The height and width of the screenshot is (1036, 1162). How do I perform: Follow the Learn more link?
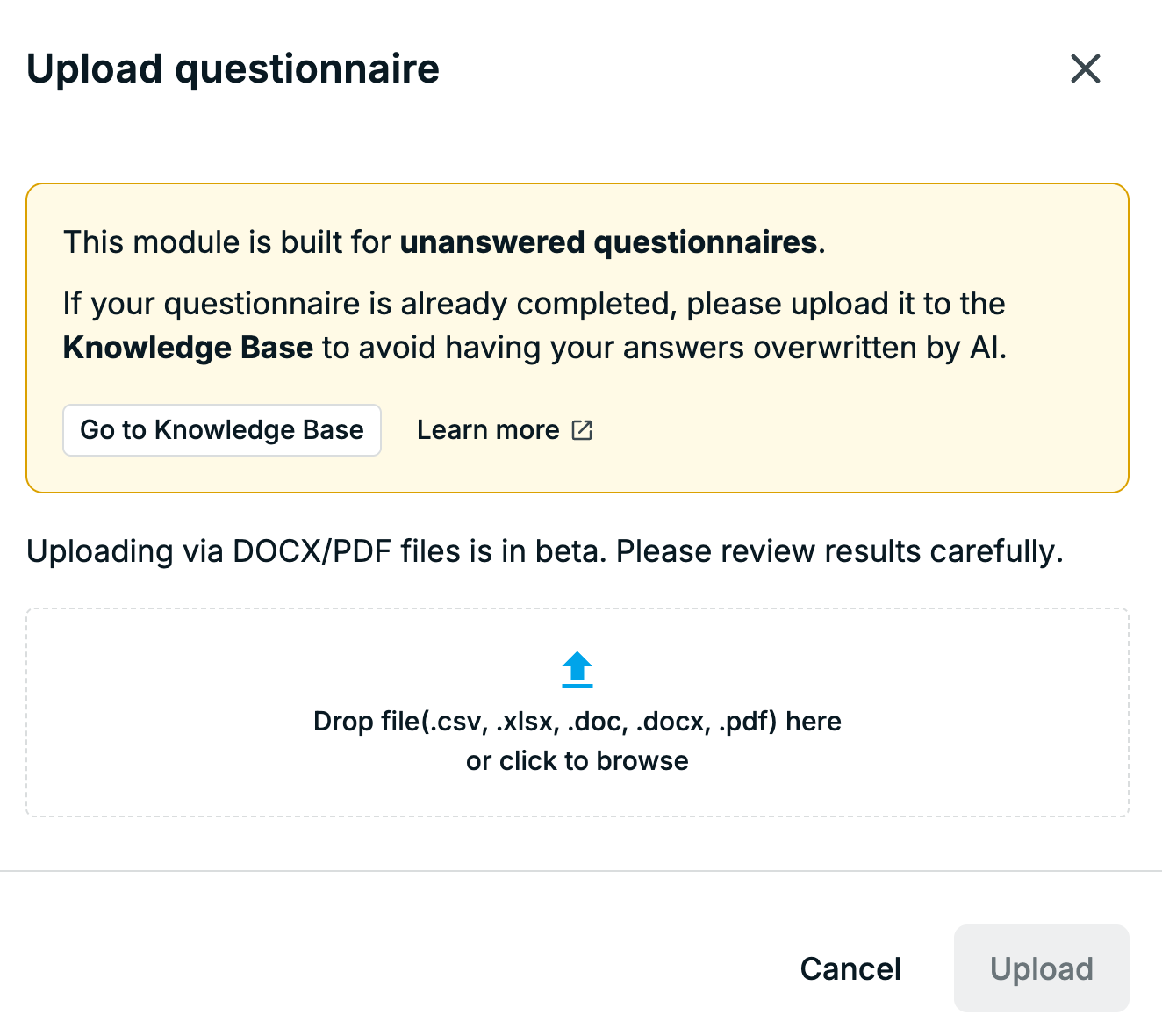coord(488,430)
